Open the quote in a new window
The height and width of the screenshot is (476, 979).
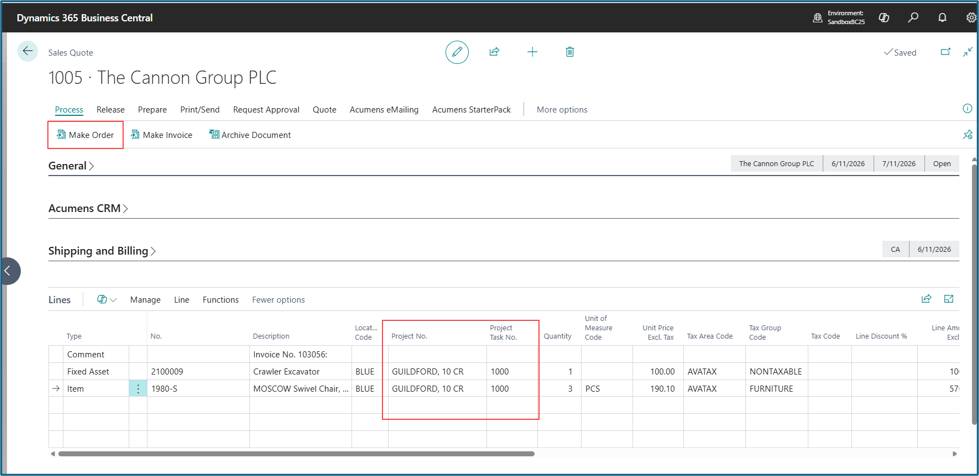pos(945,52)
